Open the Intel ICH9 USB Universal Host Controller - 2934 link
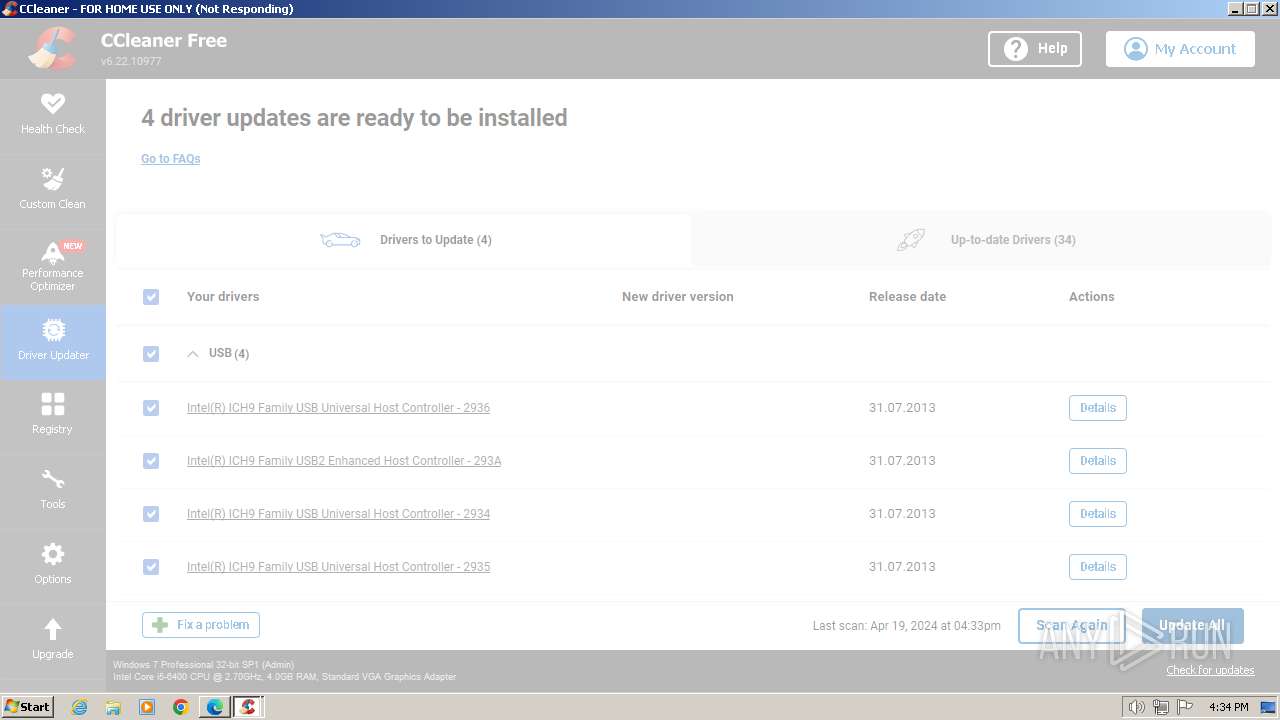 [x=338, y=514]
